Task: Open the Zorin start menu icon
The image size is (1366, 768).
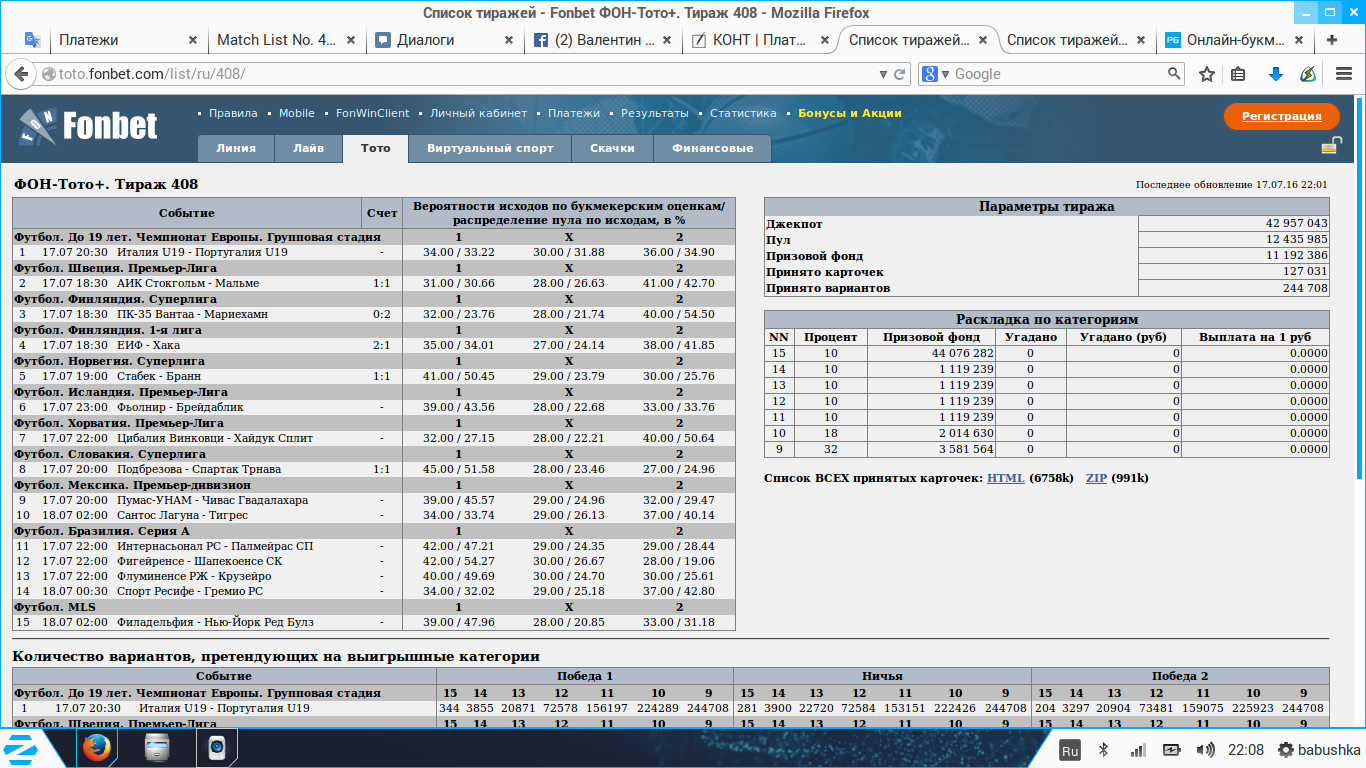Action: coord(21,748)
